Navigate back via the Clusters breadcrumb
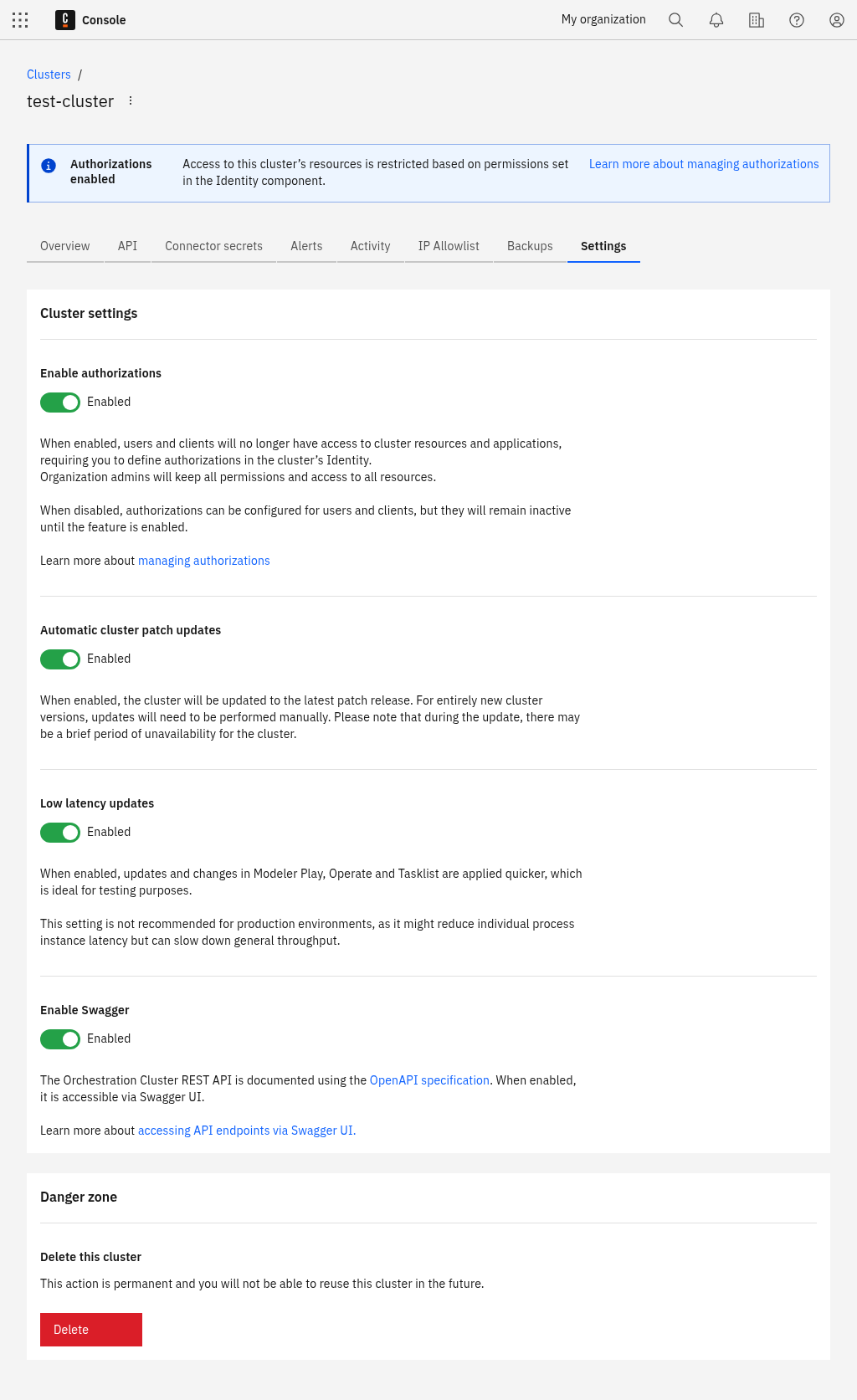 click(49, 74)
